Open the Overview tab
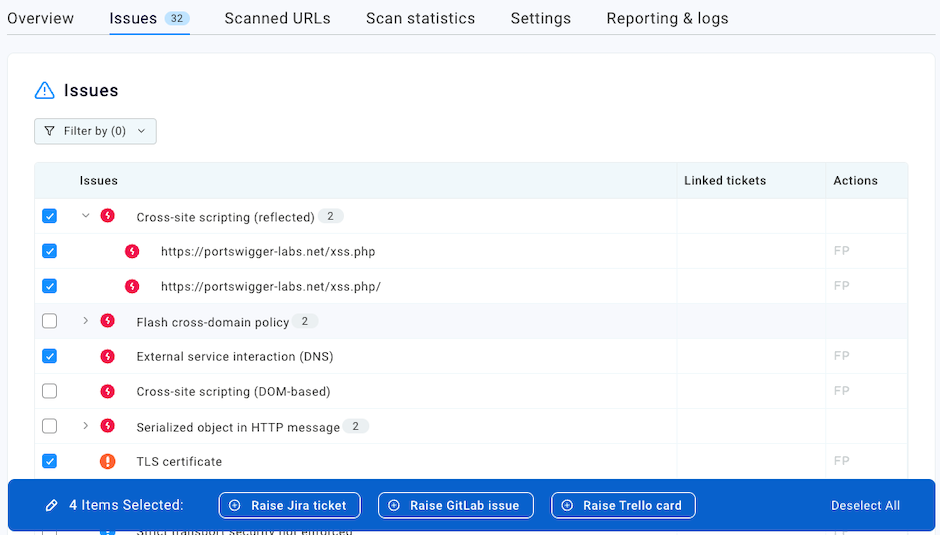The width and height of the screenshot is (940, 535). (40, 18)
